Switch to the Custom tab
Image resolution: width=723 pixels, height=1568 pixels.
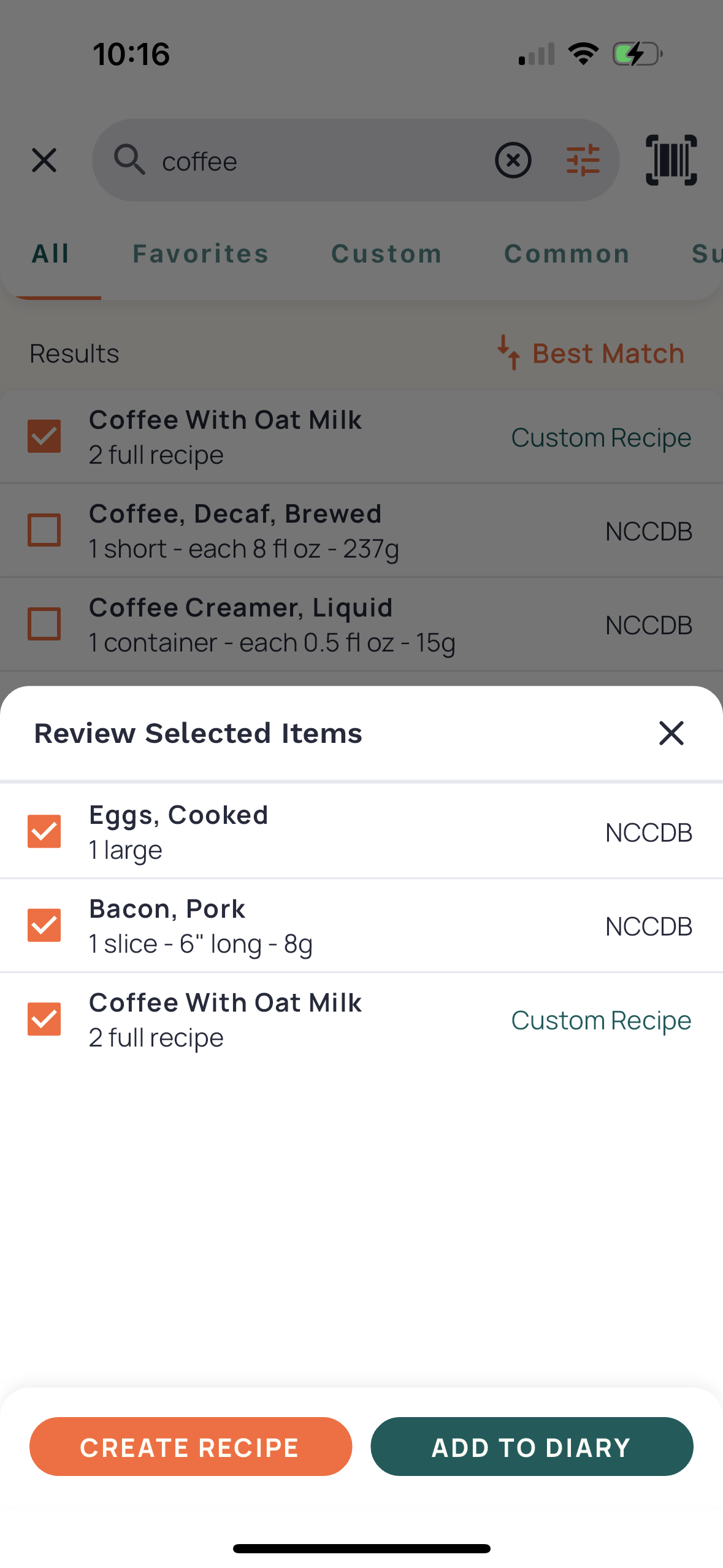386,253
